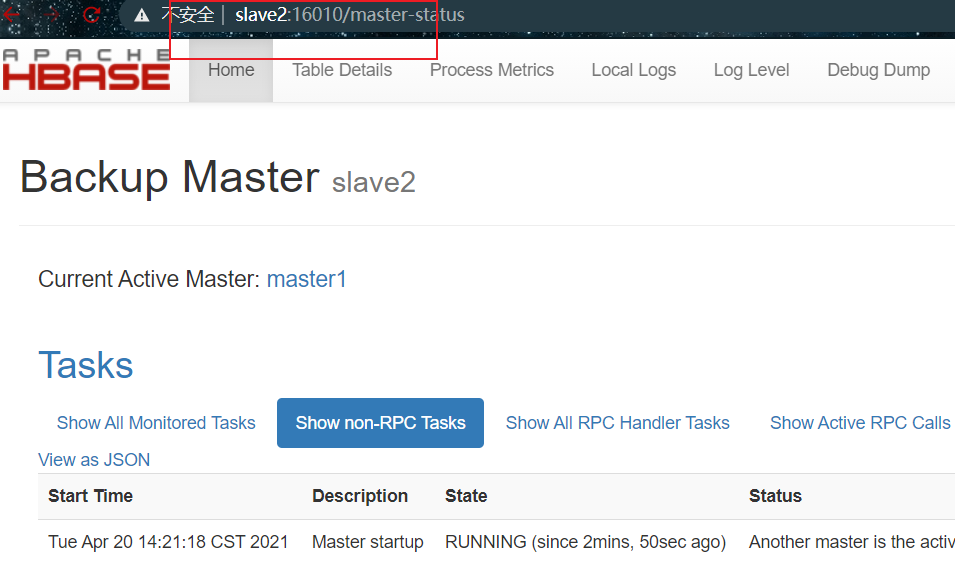Select Show non-RPC Tasks button
The height and width of the screenshot is (587, 955).
click(x=381, y=423)
